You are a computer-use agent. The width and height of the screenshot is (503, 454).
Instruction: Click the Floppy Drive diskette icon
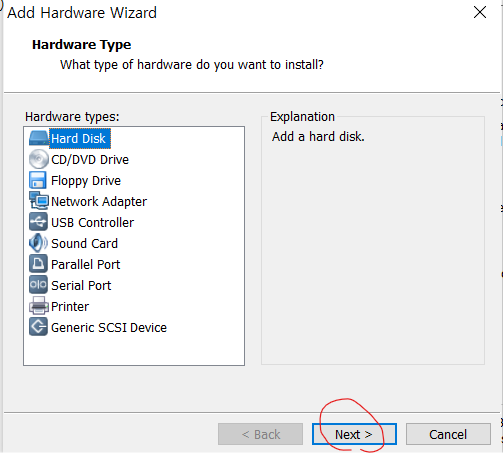38,180
